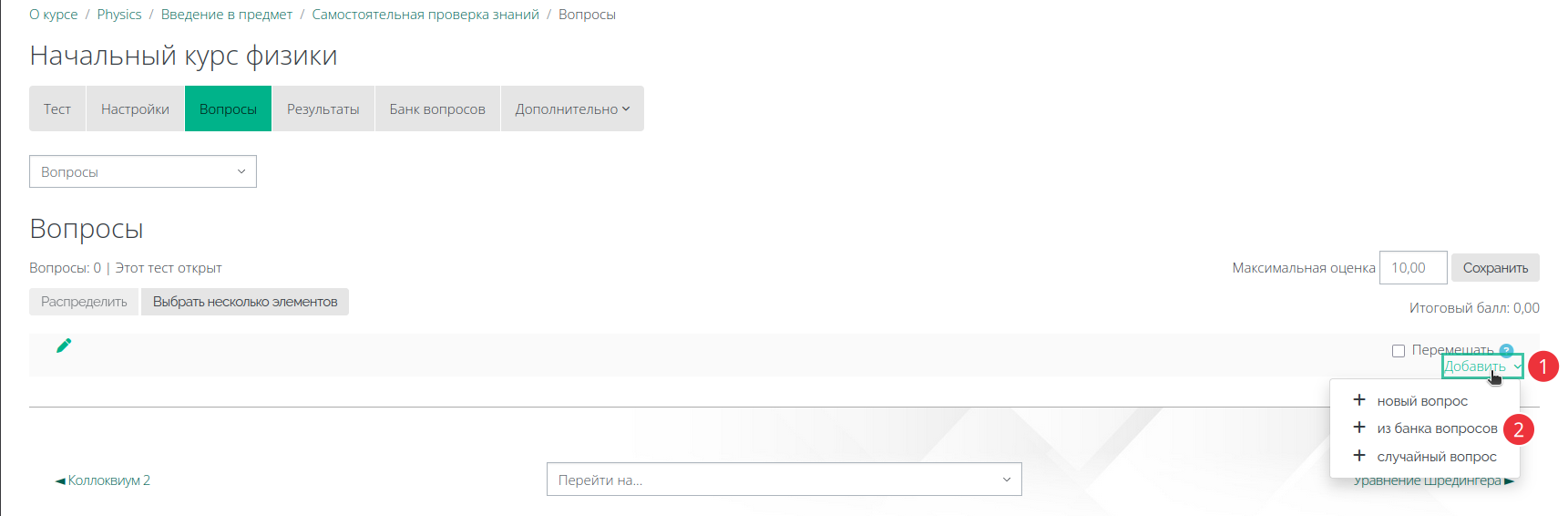
Task: Click the Physics breadcrumb link
Action: pyautogui.click(x=119, y=15)
